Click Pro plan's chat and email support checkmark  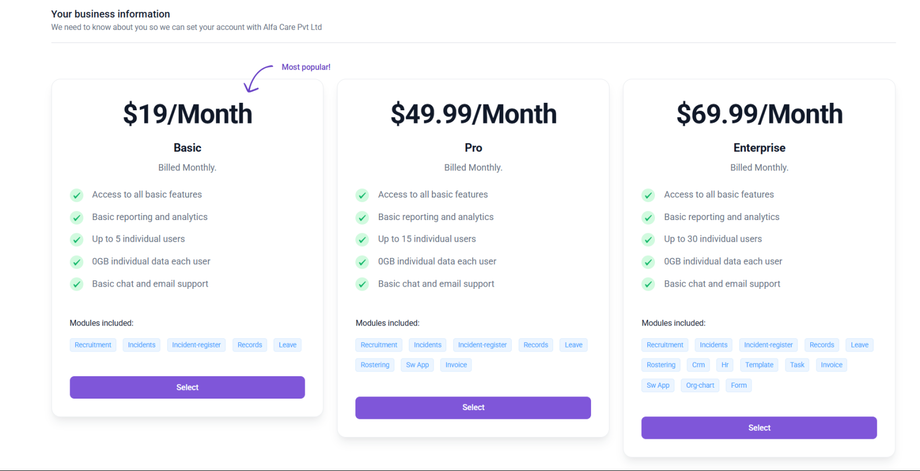click(x=362, y=284)
